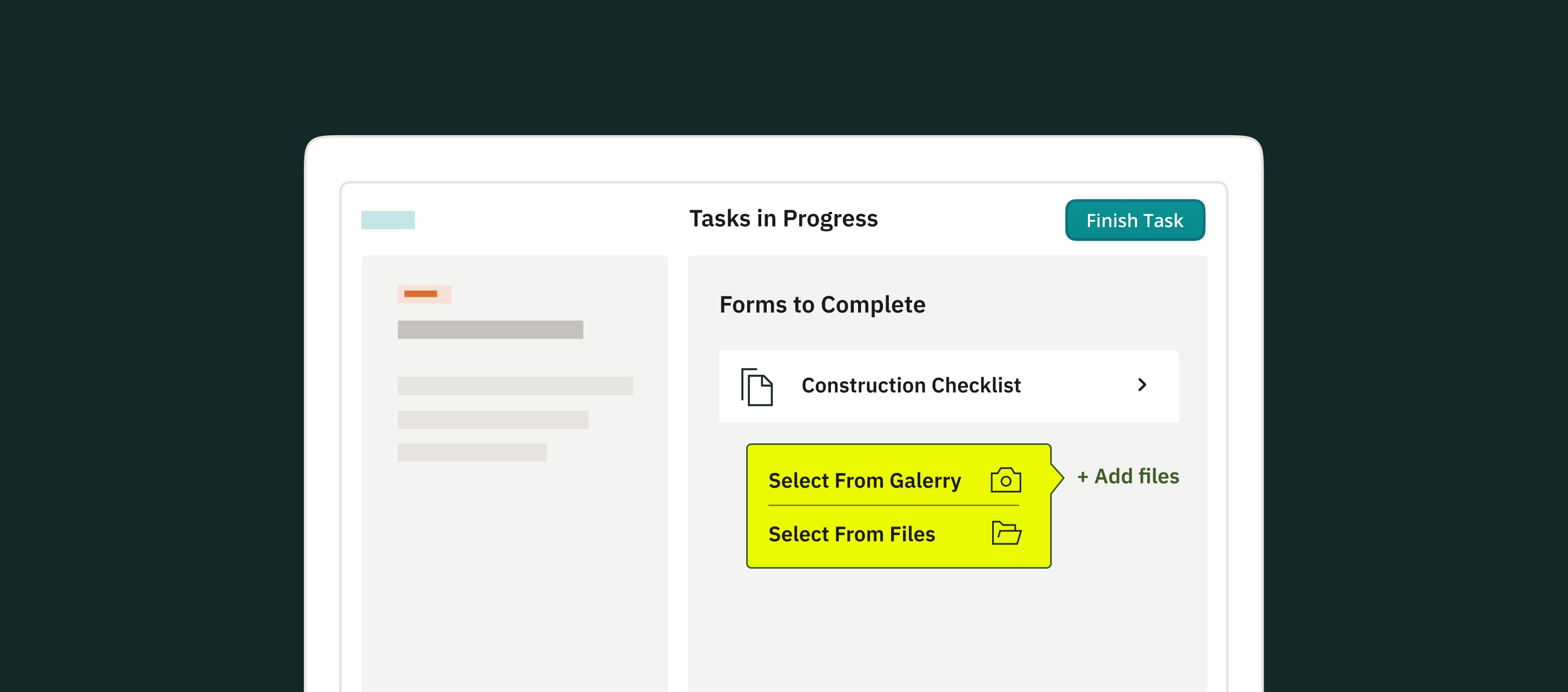The image size is (1568, 692).
Task: Click the plus sign before Add files
Action: (1082, 476)
